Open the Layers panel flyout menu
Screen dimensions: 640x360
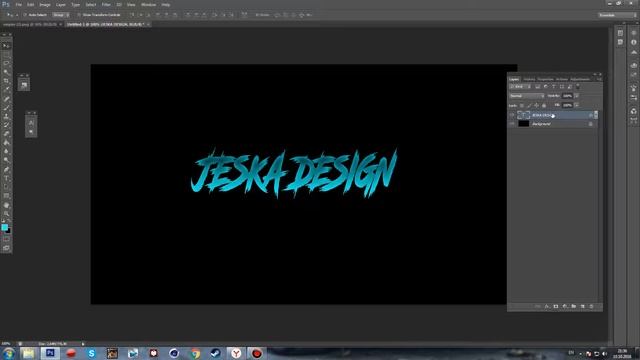[599, 79]
